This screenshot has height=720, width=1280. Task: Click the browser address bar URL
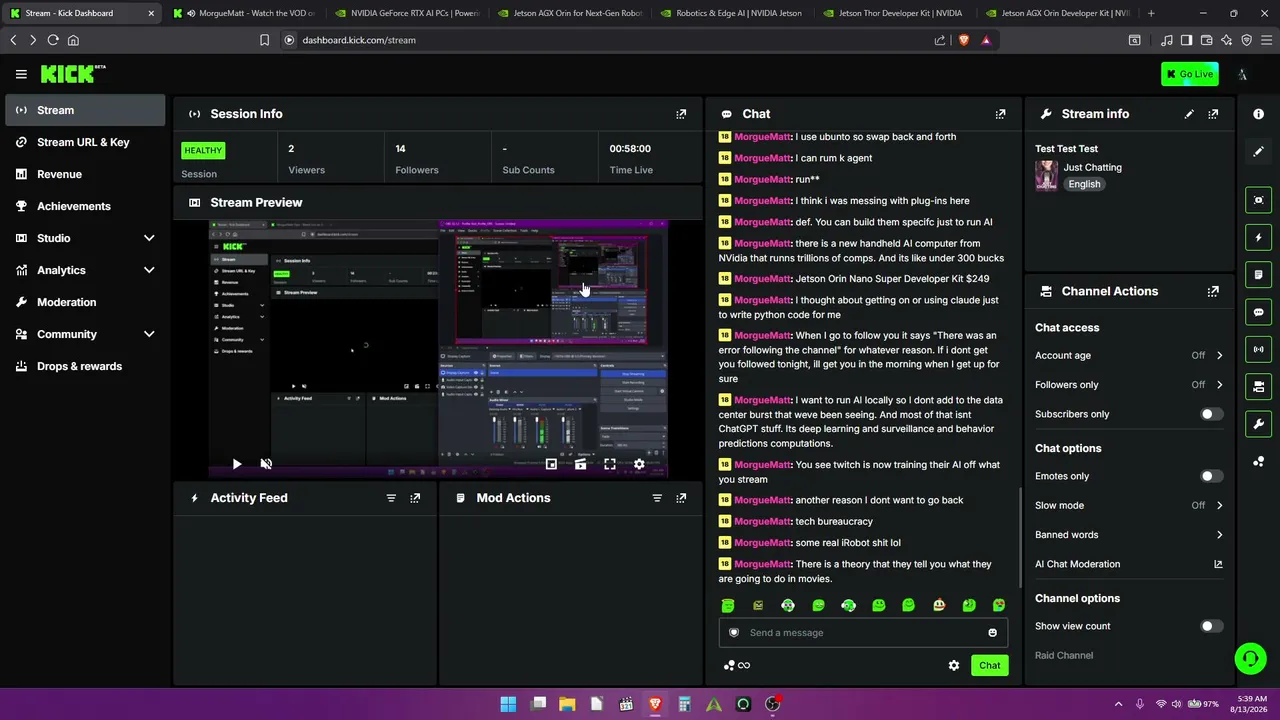click(x=359, y=40)
